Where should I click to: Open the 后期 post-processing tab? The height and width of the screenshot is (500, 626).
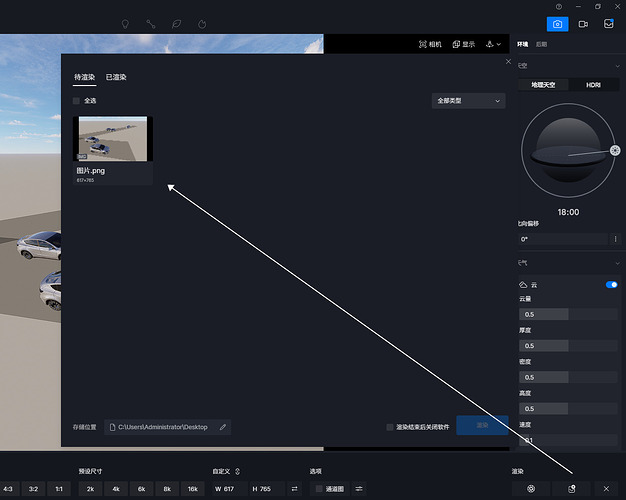pos(542,45)
